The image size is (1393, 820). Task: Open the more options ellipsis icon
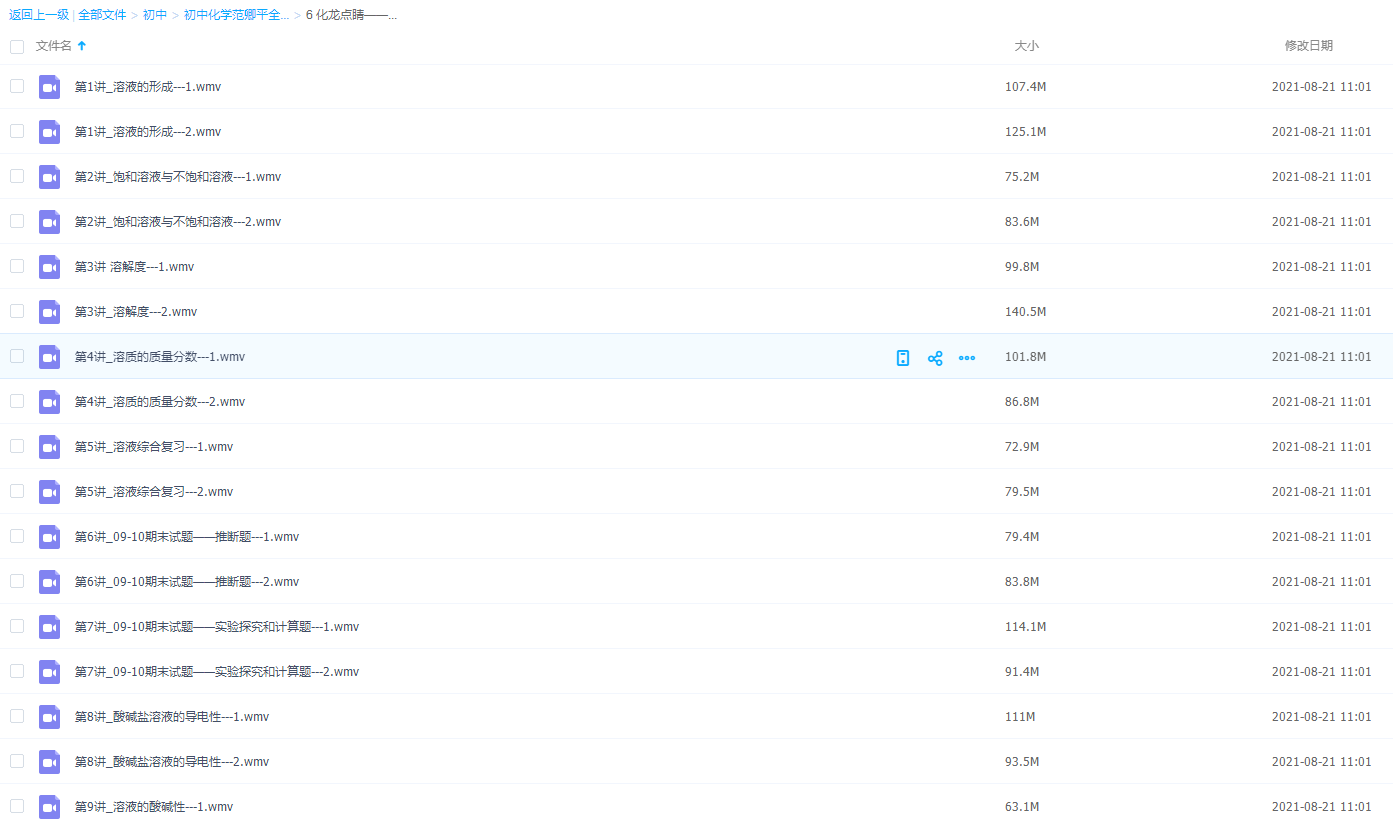[967, 358]
